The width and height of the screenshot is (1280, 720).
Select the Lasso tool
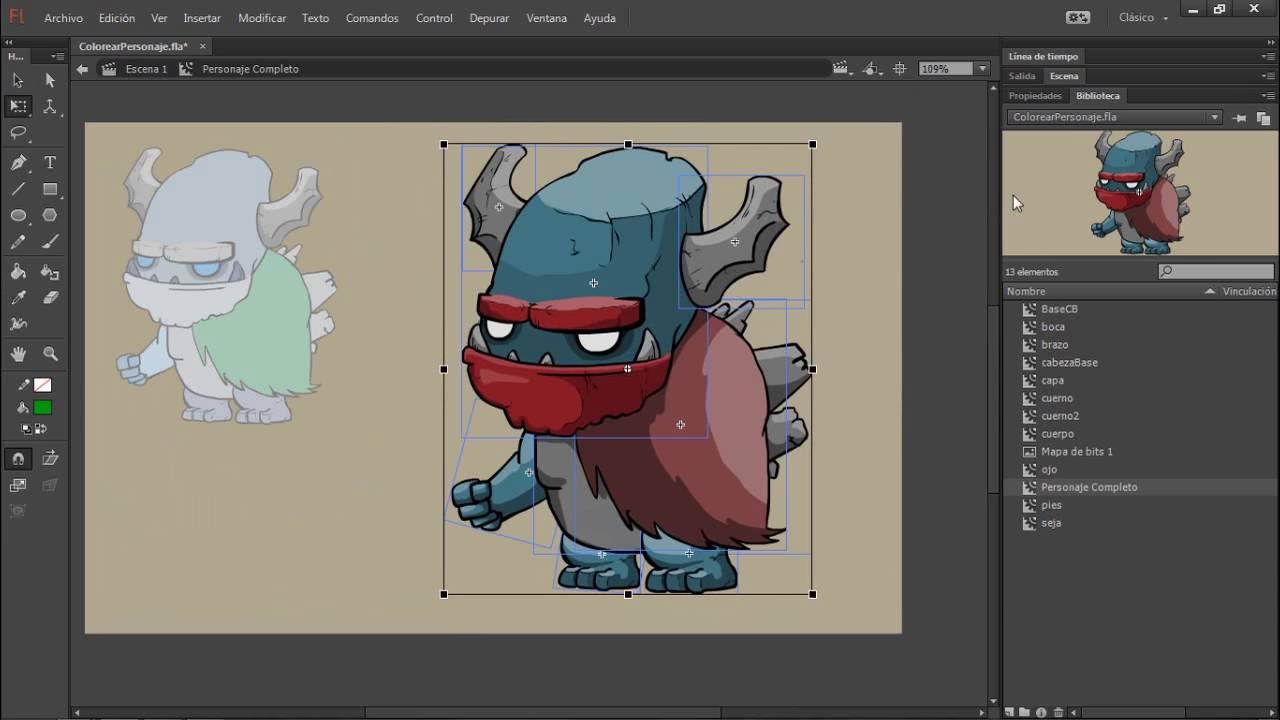coord(18,133)
